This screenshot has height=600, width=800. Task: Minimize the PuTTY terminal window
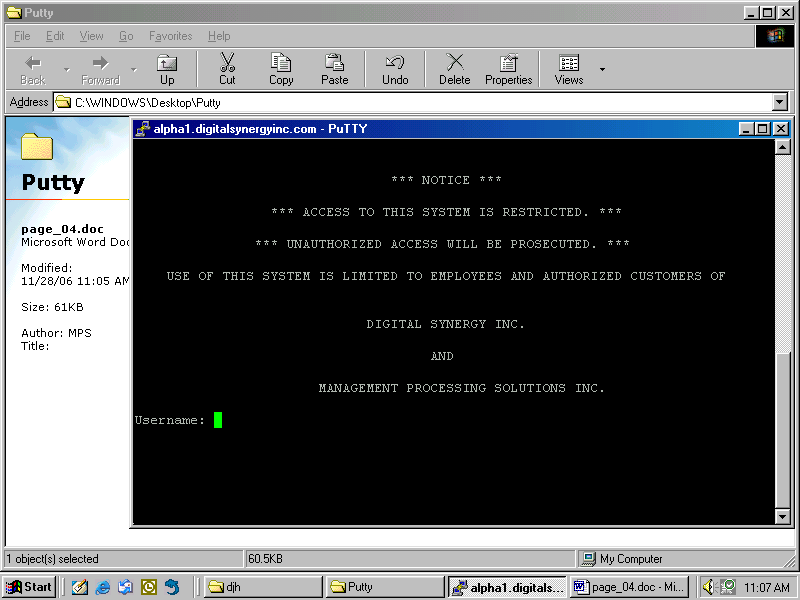(x=746, y=129)
